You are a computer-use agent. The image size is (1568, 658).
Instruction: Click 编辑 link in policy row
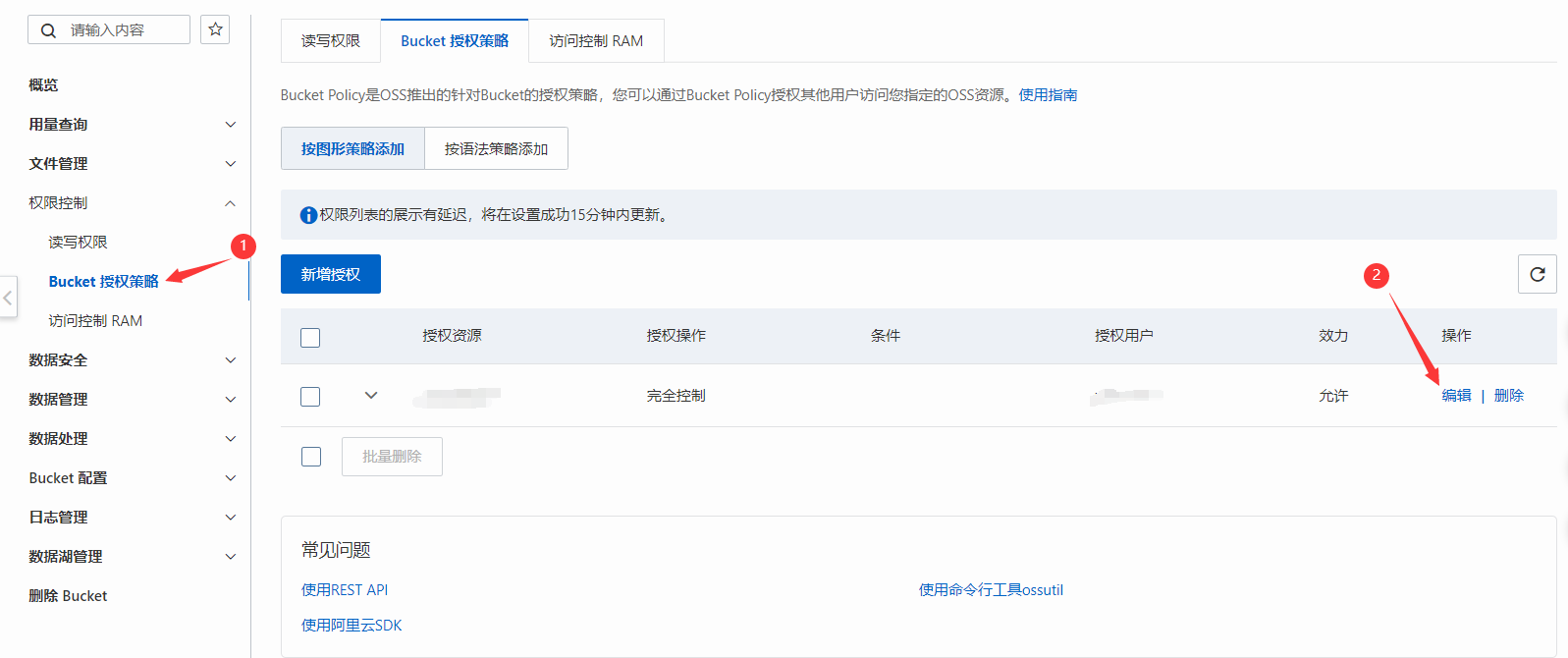(1456, 396)
